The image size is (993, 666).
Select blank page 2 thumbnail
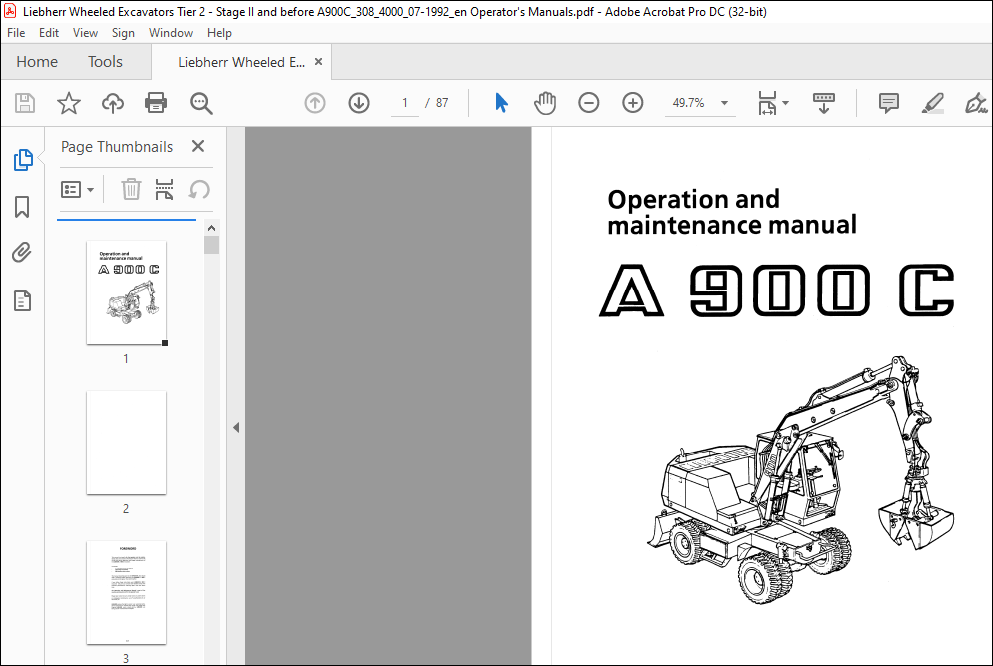tap(127, 443)
